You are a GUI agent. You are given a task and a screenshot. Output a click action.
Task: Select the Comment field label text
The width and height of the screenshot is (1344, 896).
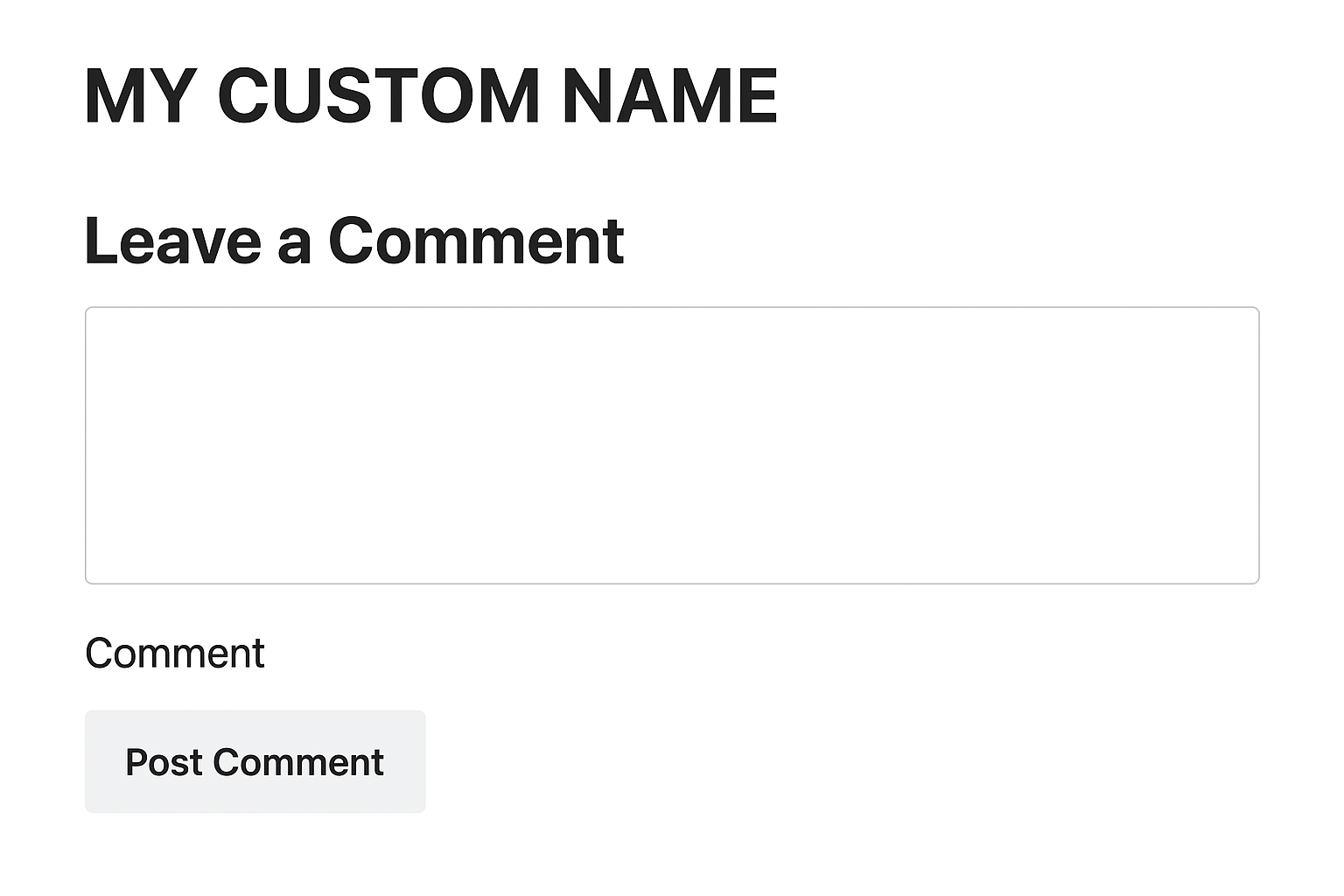click(x=175, y=654)
